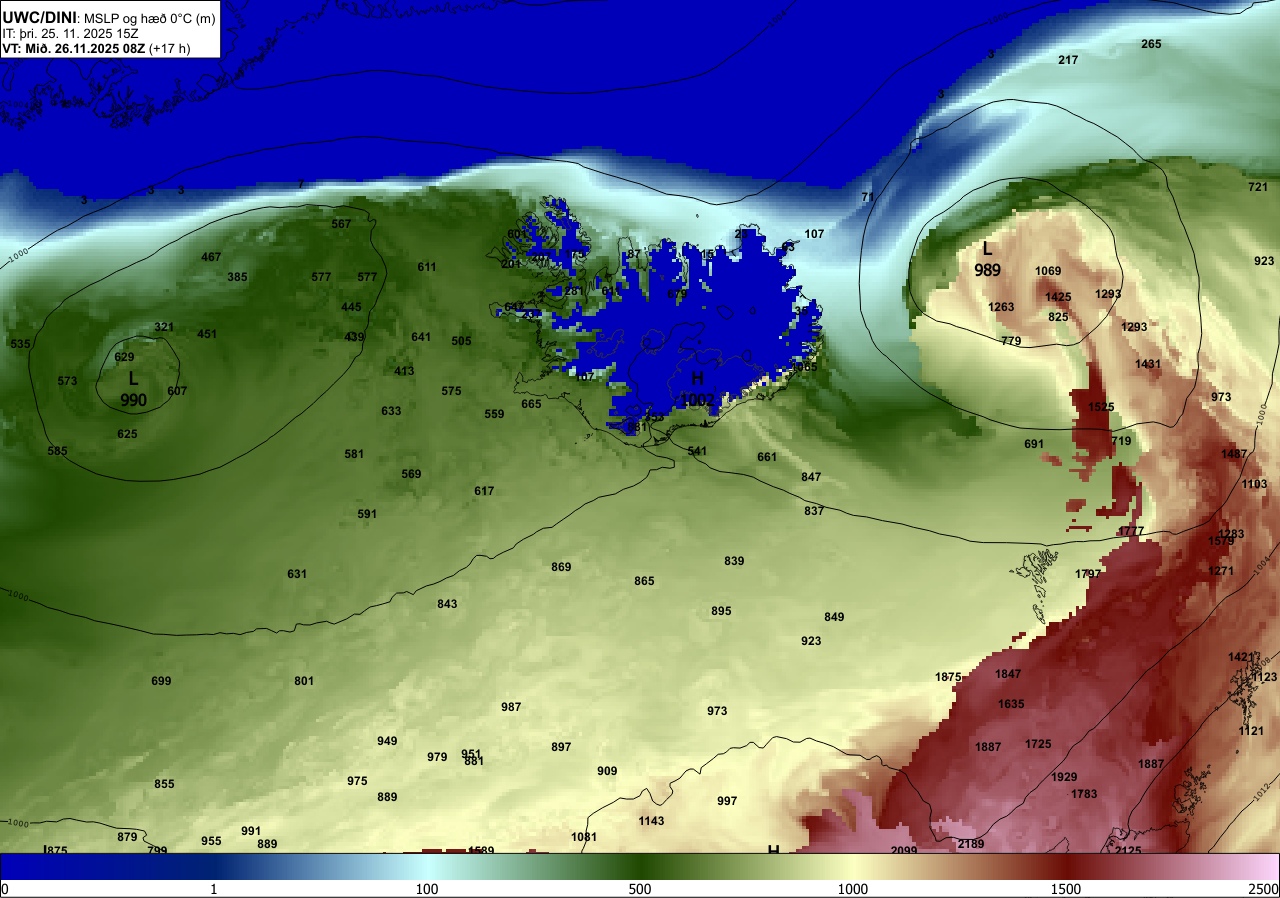The height and width of the screenshot is (898, 1280).
Task: Click the value '265' in the top right
Action: [x=1151, y=44]
